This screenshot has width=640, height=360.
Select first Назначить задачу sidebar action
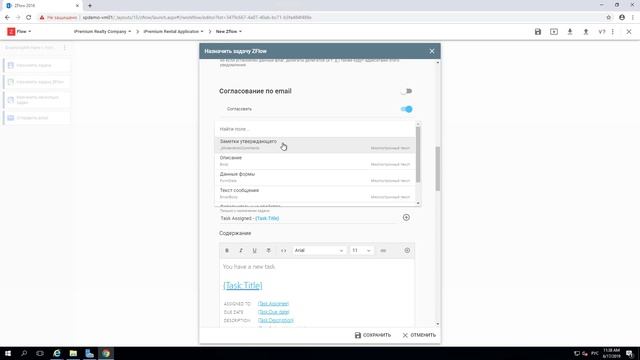(37, 65)
